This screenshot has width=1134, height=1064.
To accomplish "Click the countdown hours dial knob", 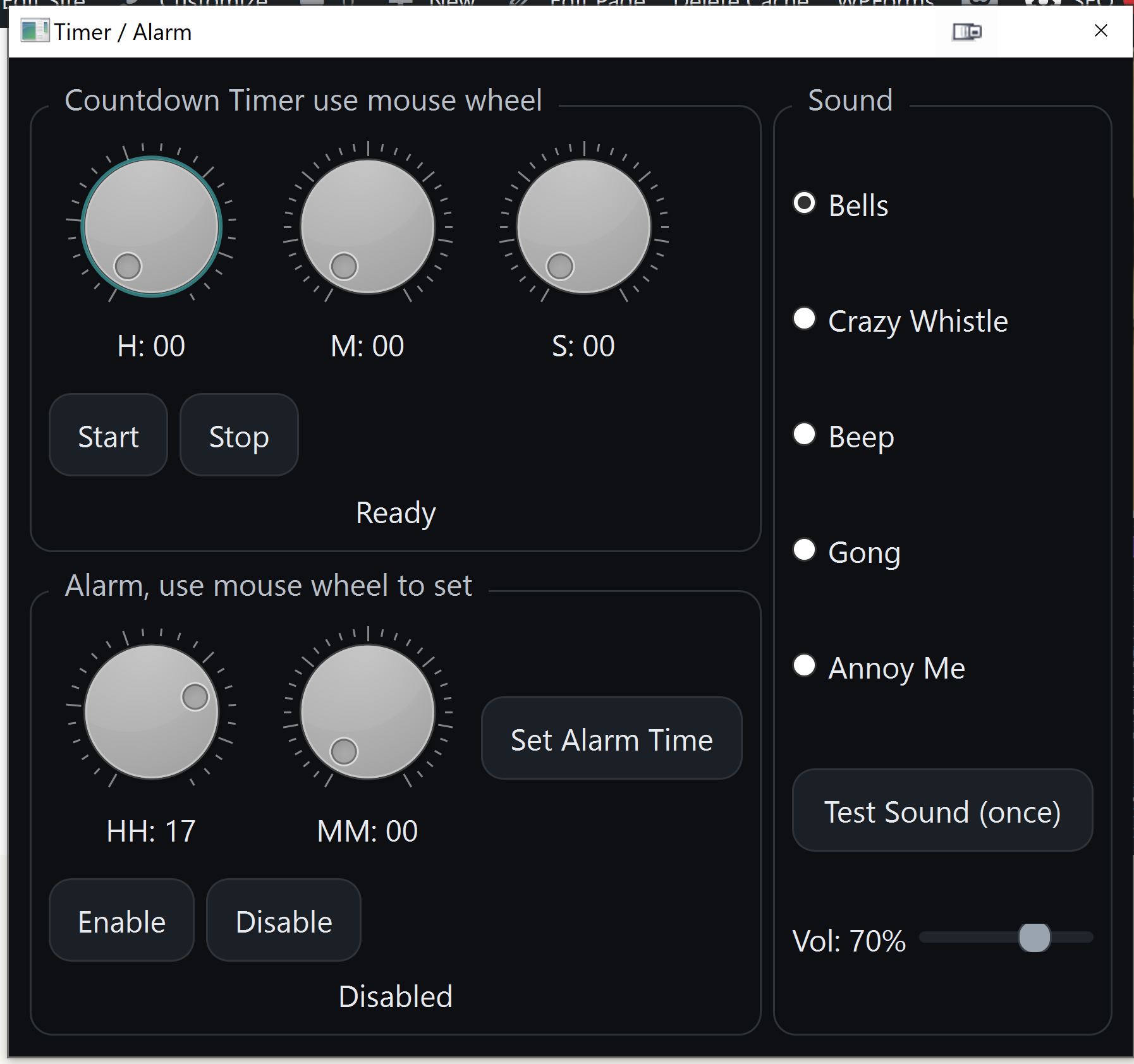I will [x=152, y=226].
